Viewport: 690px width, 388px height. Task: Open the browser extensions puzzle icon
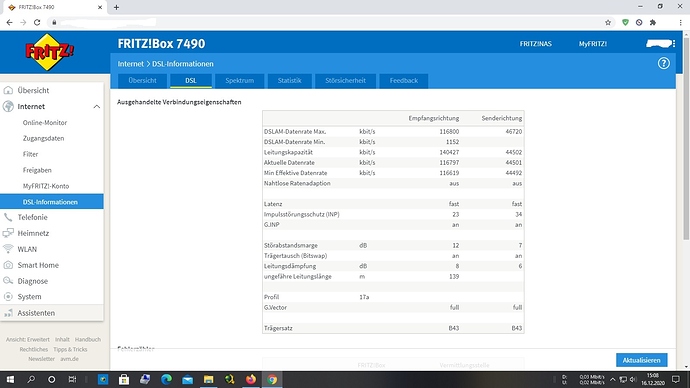(x=653, y=22)
